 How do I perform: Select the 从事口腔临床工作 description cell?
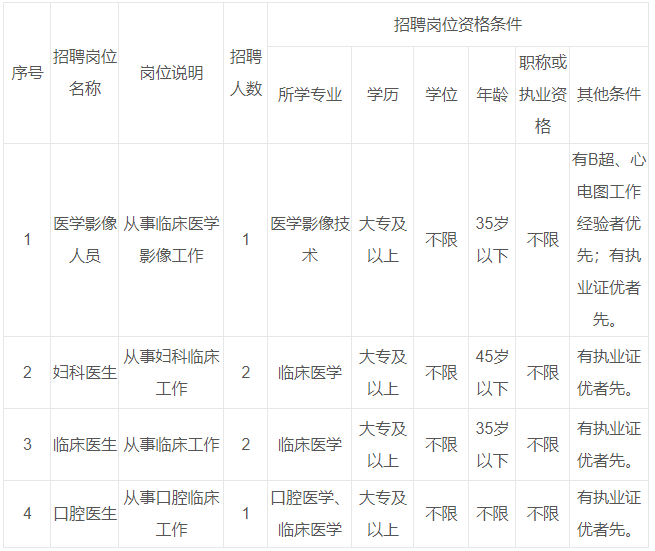point(171,514)
